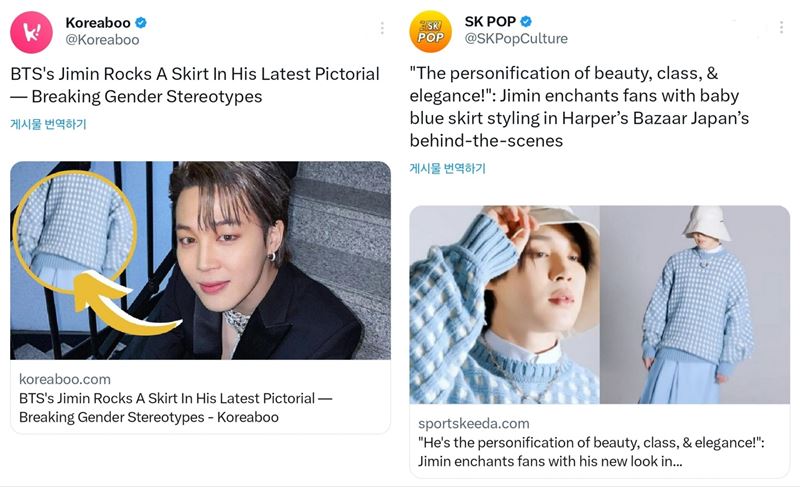The width and height of the screenshot is (800, 487).
Task: Open the Koreaboo profile avatar
Action: pyautogui.click(x=32, y=32)
